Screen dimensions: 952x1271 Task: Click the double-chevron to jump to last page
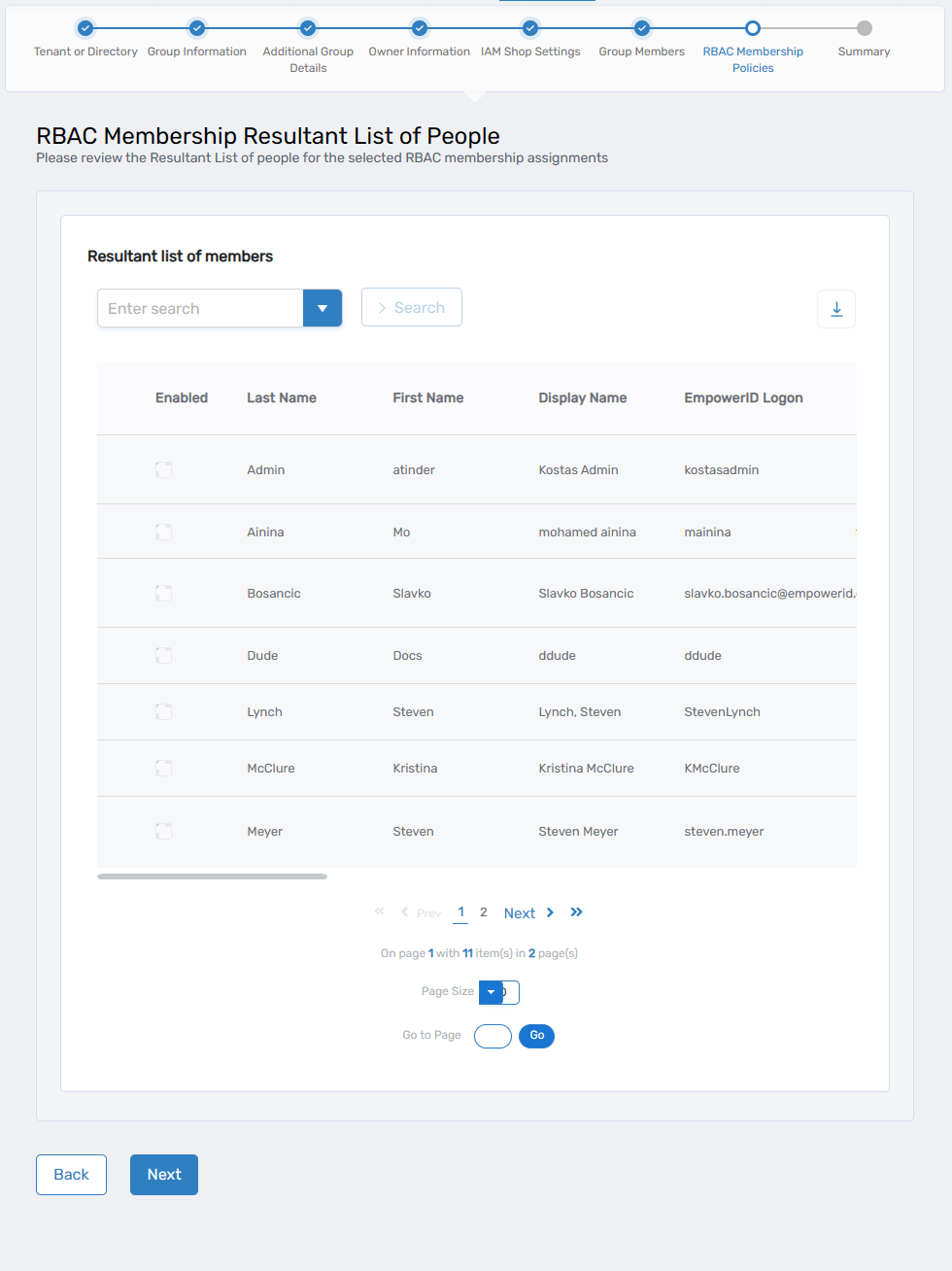(x=576, y=911)
